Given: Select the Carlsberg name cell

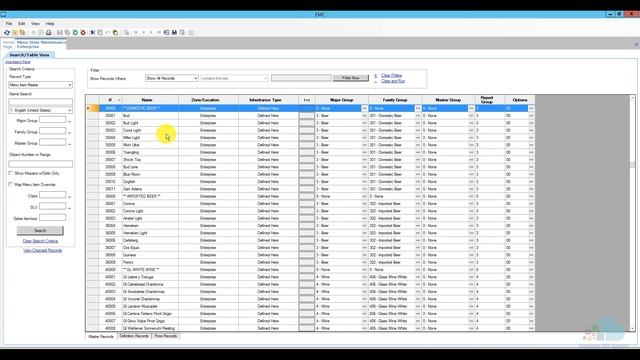Looking at the screenshot, I should (150, 240).
